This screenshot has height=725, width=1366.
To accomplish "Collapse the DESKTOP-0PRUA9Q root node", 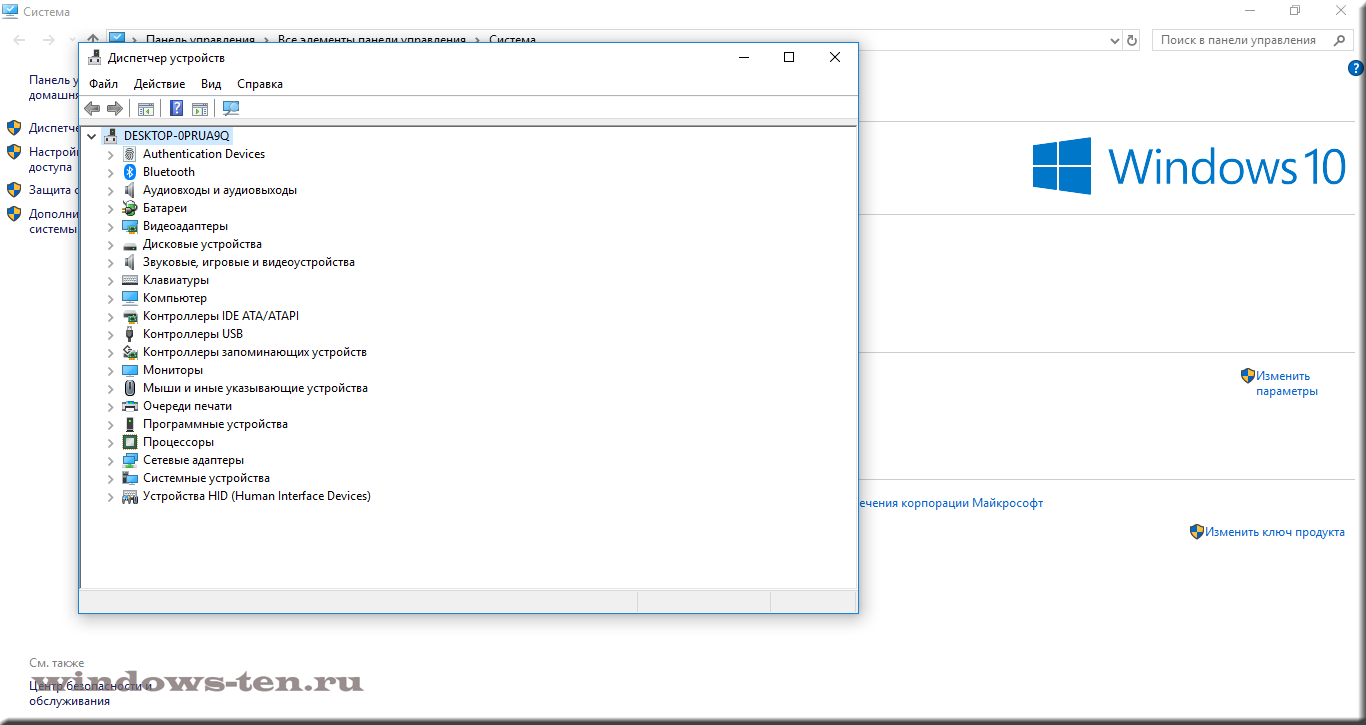I will point(92,136).
